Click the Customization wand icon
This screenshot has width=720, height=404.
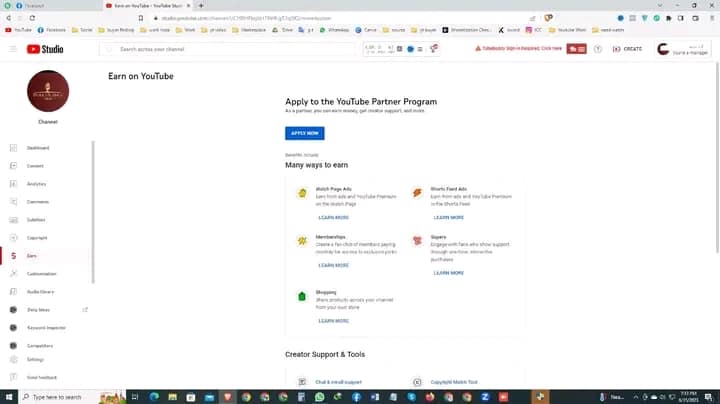pos(14,274)
